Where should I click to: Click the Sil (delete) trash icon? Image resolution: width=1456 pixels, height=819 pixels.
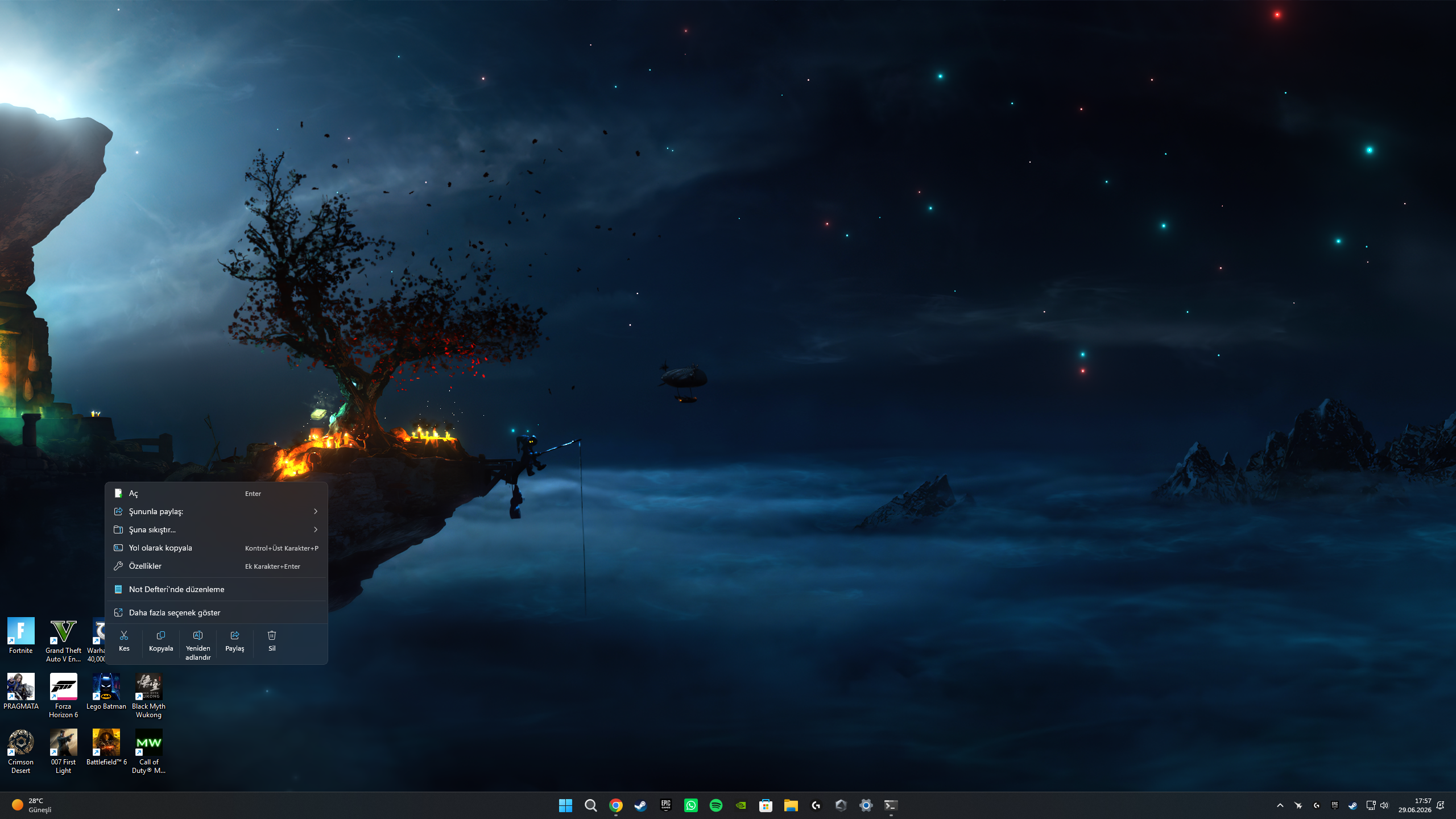click(272, 635)
